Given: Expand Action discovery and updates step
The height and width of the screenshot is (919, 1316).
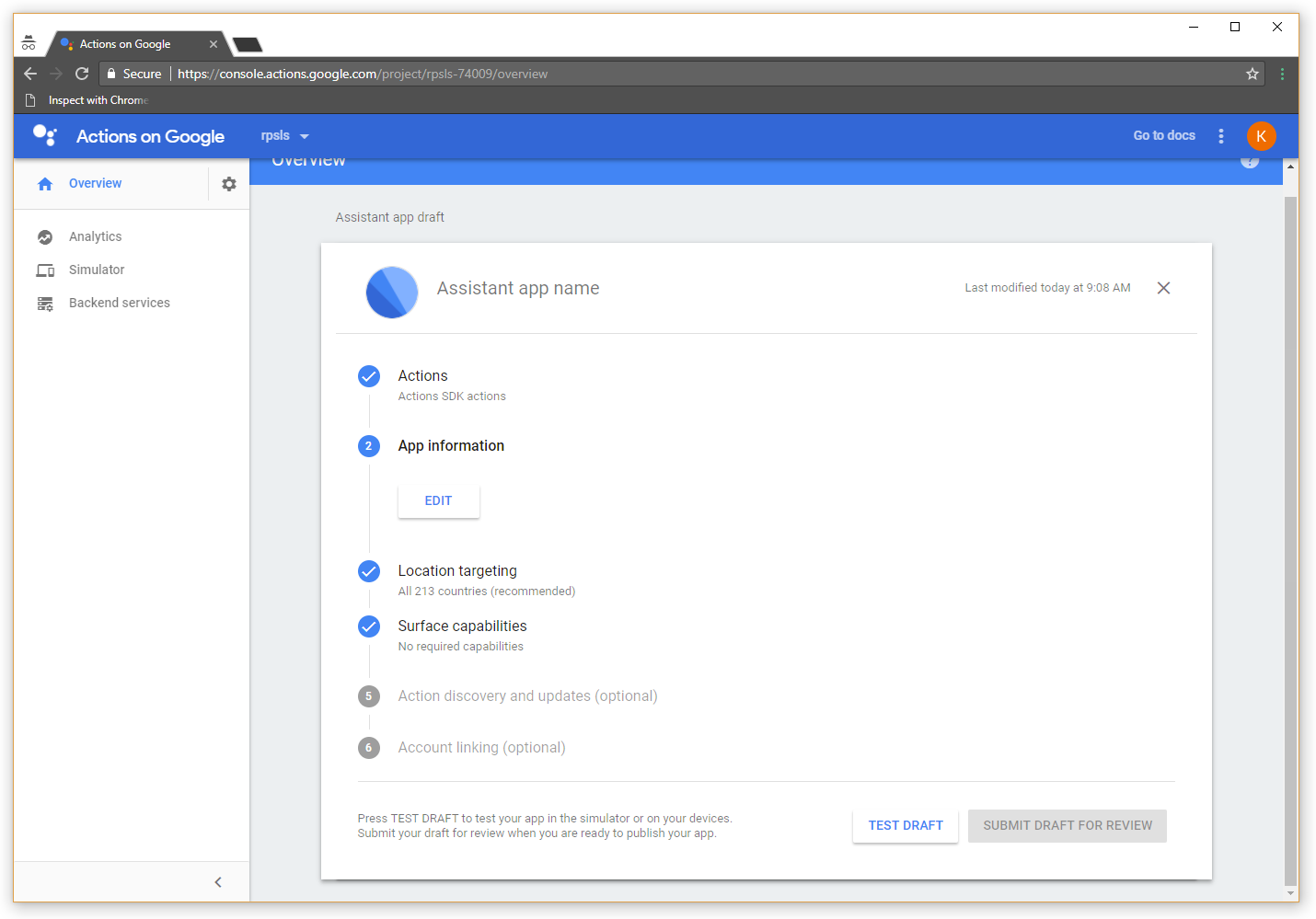Looking at the screenshot, I should [x=527, y=696].
